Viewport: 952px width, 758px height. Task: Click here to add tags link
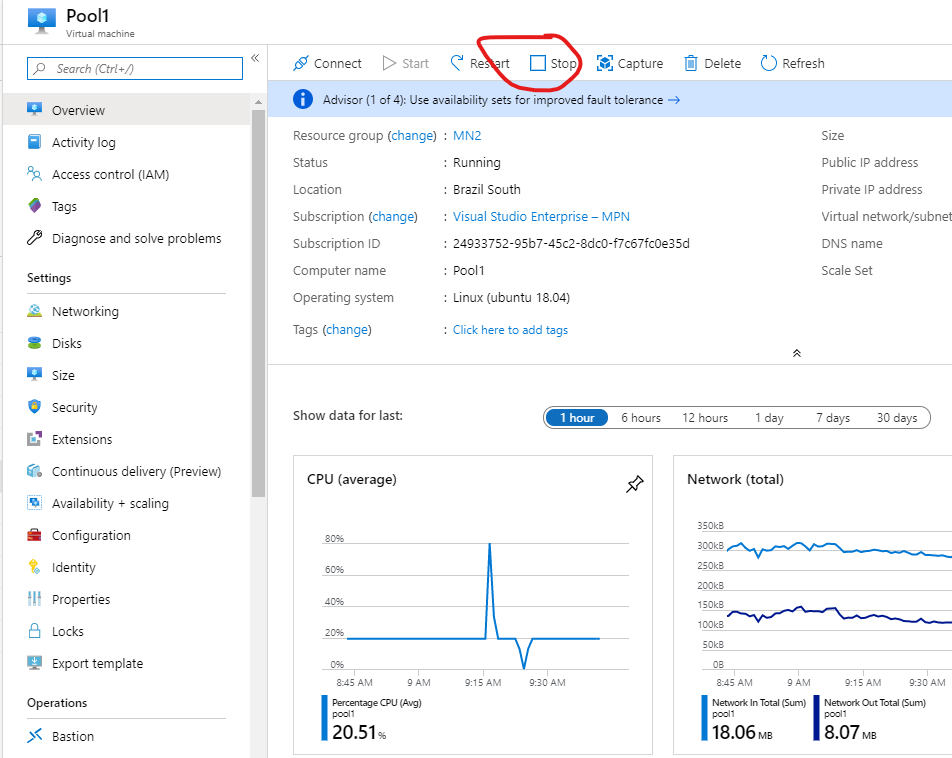point(510,330)
